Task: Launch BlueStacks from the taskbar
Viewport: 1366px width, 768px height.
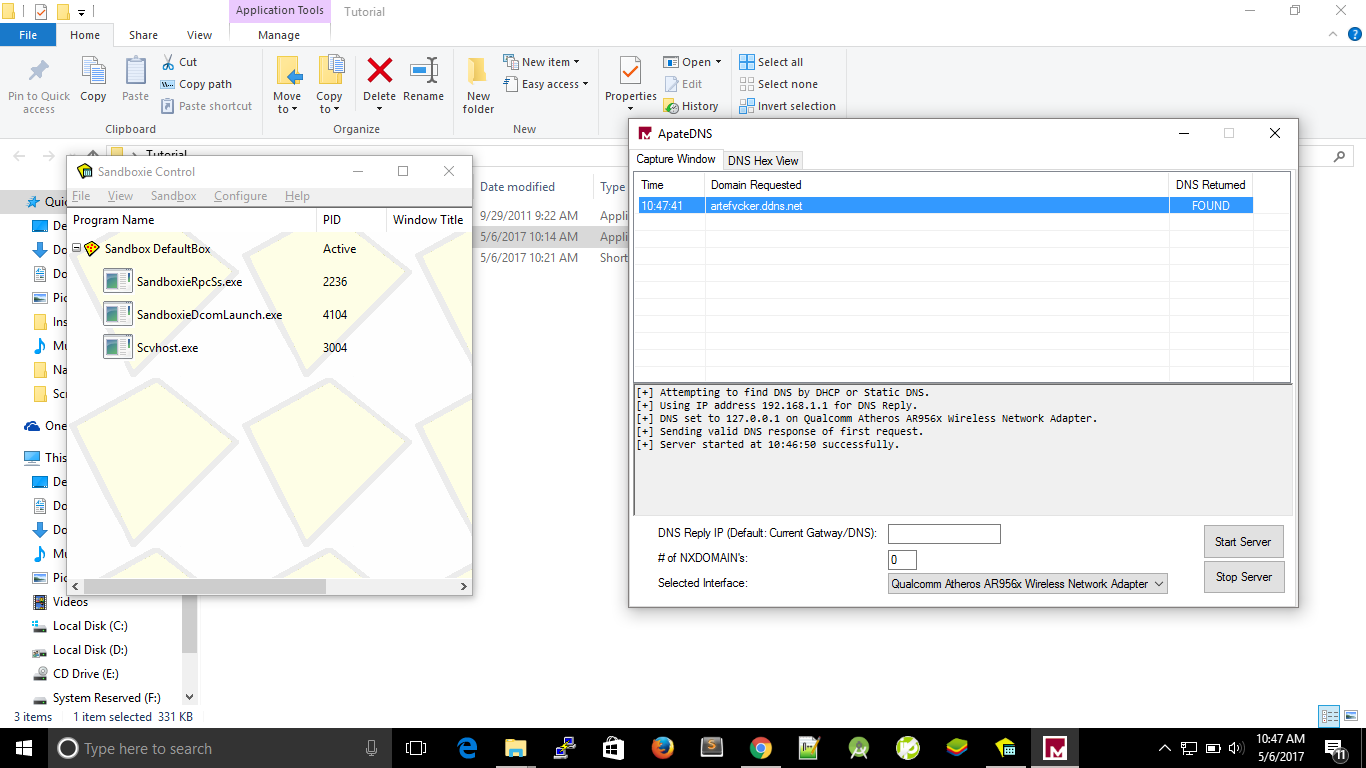Action: click(x=955, y=748)
